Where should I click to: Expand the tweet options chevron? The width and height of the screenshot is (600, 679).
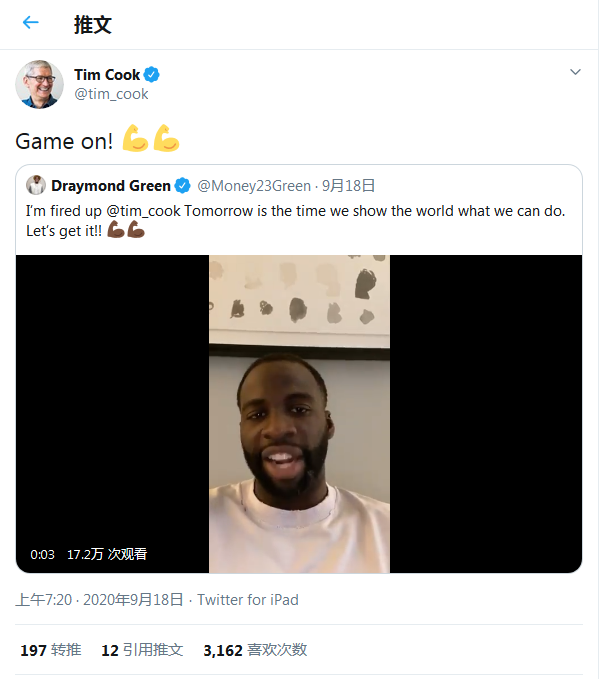[575, 72]
